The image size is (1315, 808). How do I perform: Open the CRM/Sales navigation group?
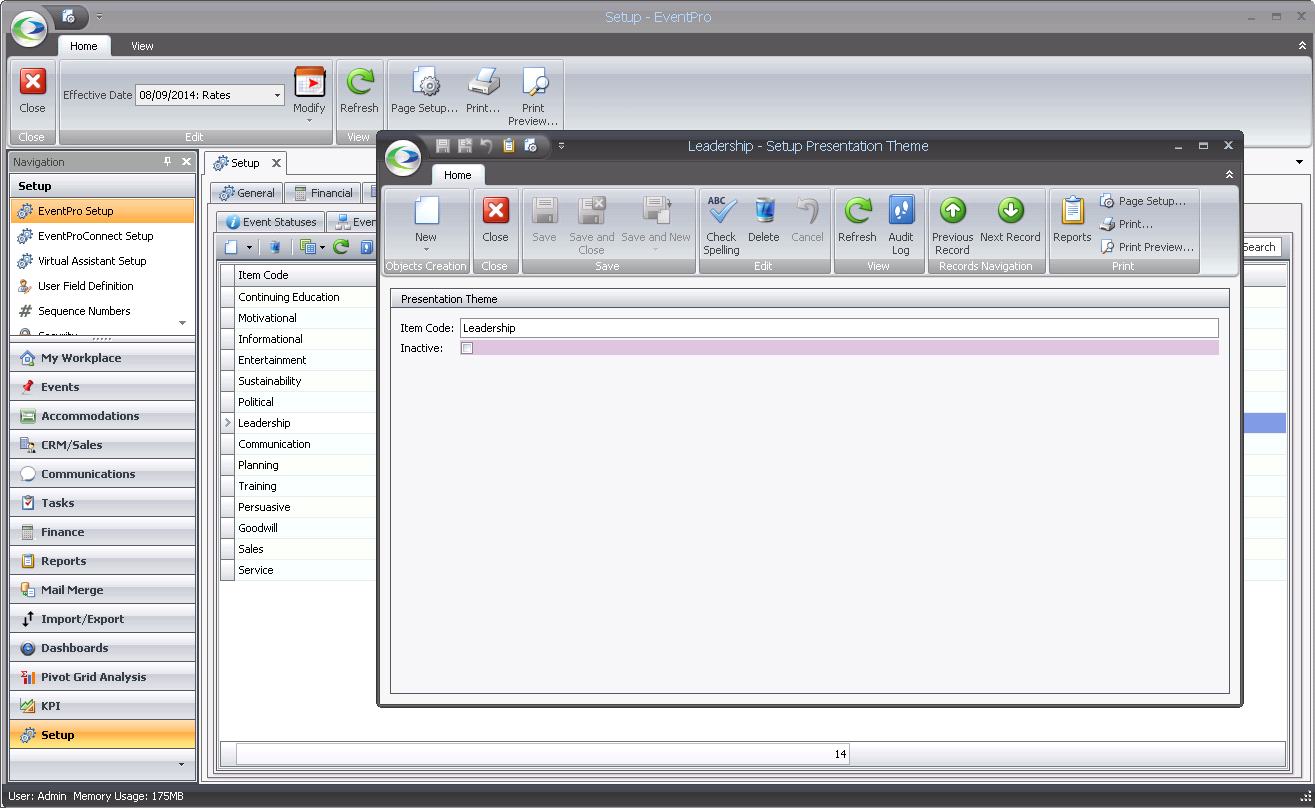pyautogui.click(x=103, y=445)
